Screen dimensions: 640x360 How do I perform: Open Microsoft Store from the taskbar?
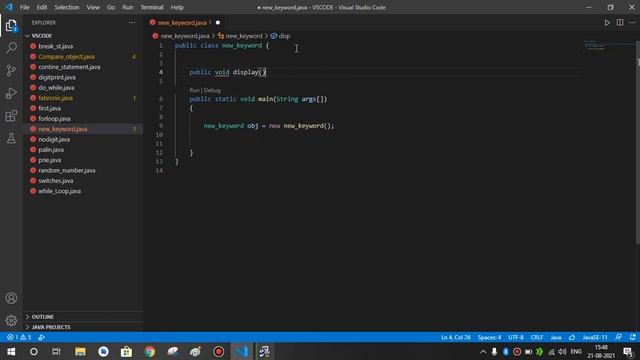[127, 351]
